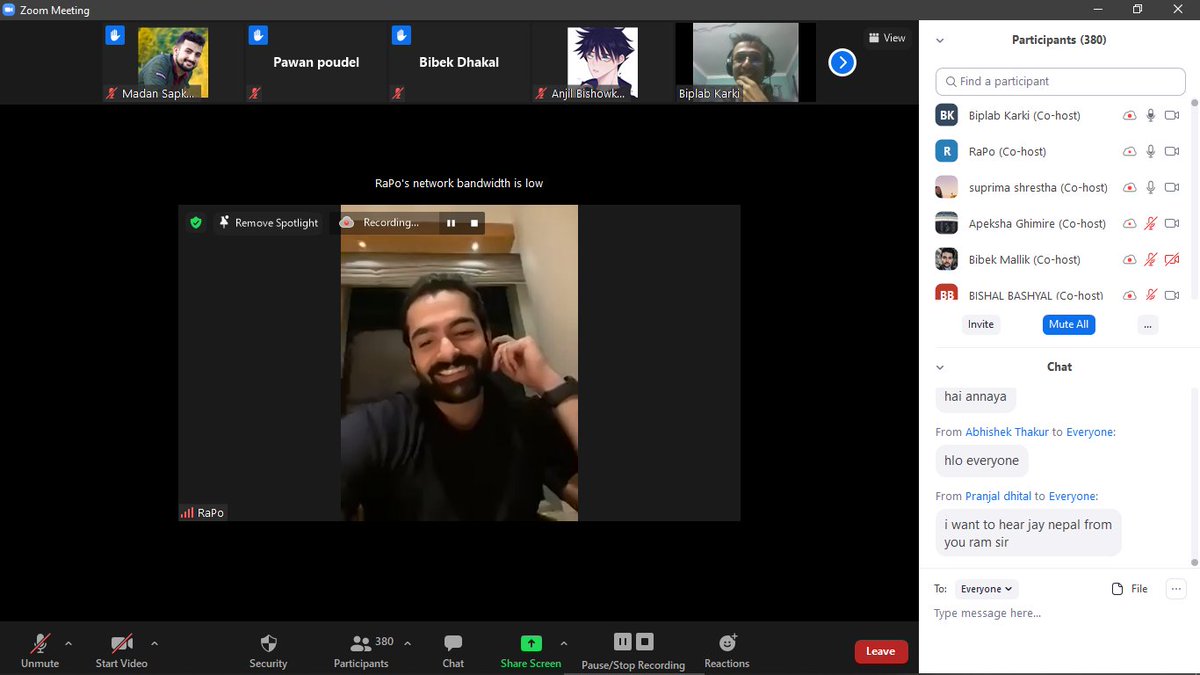
Task: Open audio options chevron beside Unmute
Action: (x=68, y=645)
